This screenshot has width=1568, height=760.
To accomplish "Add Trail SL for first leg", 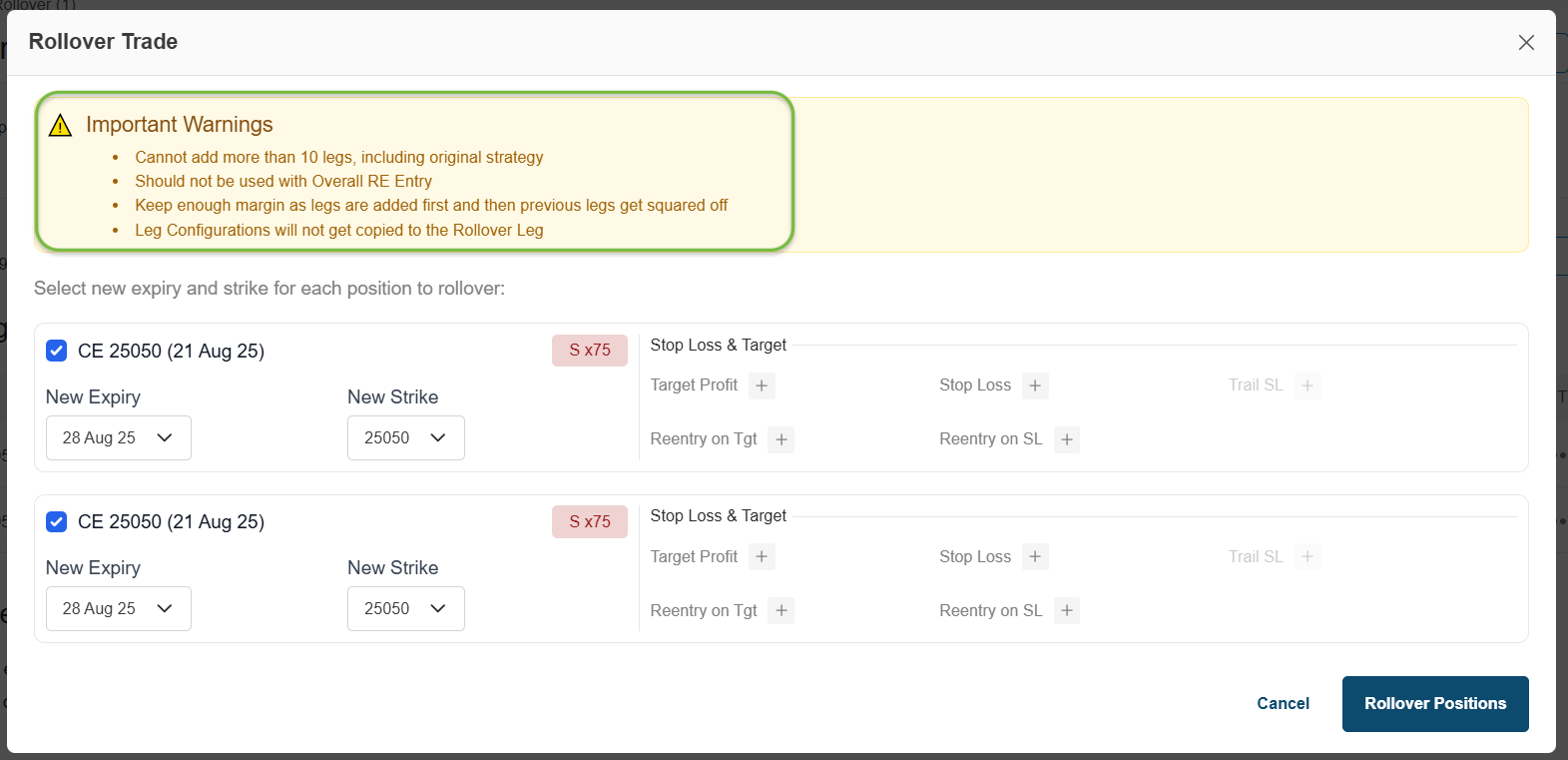I will tap(1307, 385).
